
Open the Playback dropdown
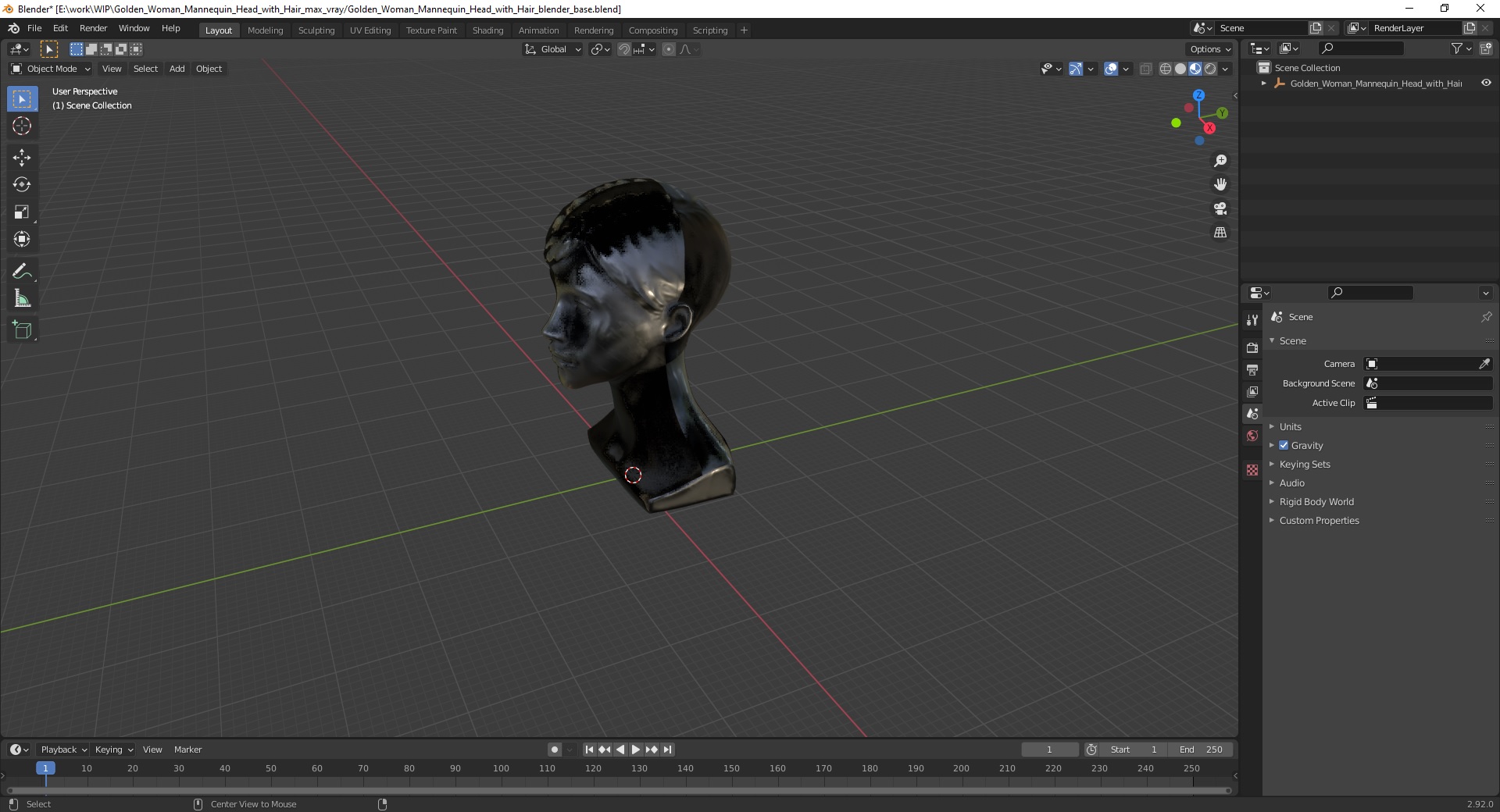(62, 750)
